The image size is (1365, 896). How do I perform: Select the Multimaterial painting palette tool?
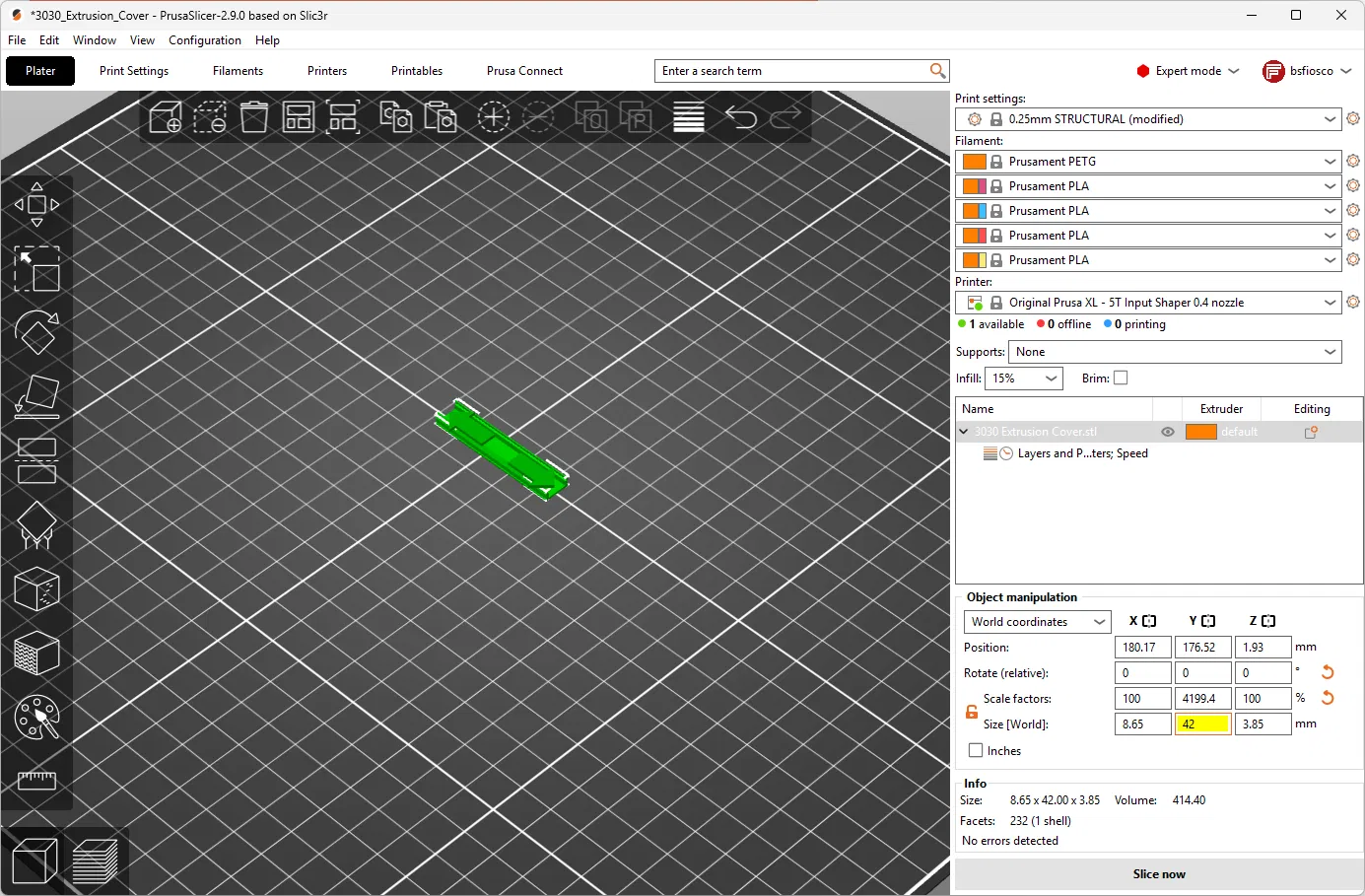pyautogui.click(x=36, y=718)
